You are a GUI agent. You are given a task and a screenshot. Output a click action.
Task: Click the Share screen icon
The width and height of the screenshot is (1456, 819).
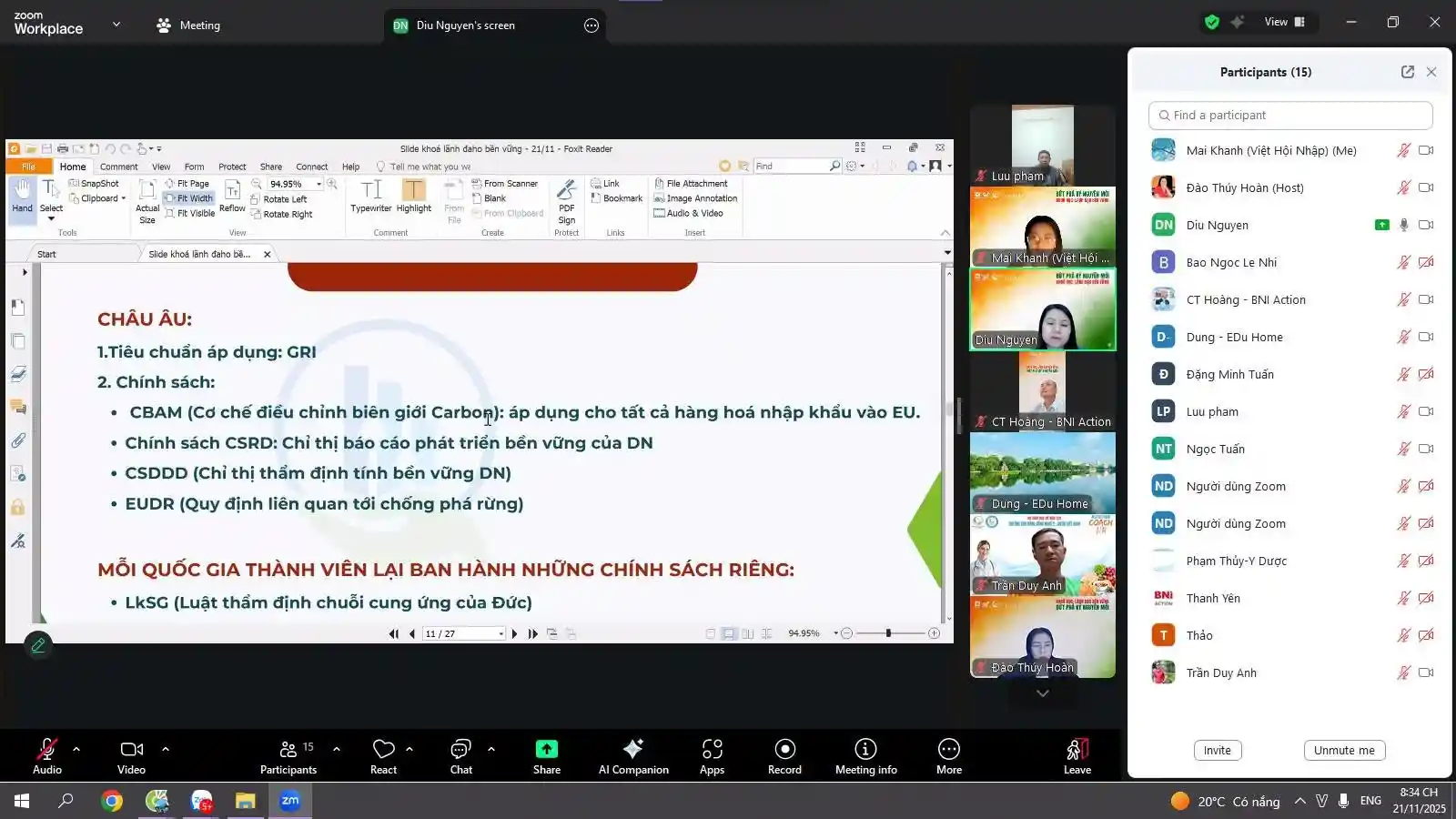coord(546,749)
